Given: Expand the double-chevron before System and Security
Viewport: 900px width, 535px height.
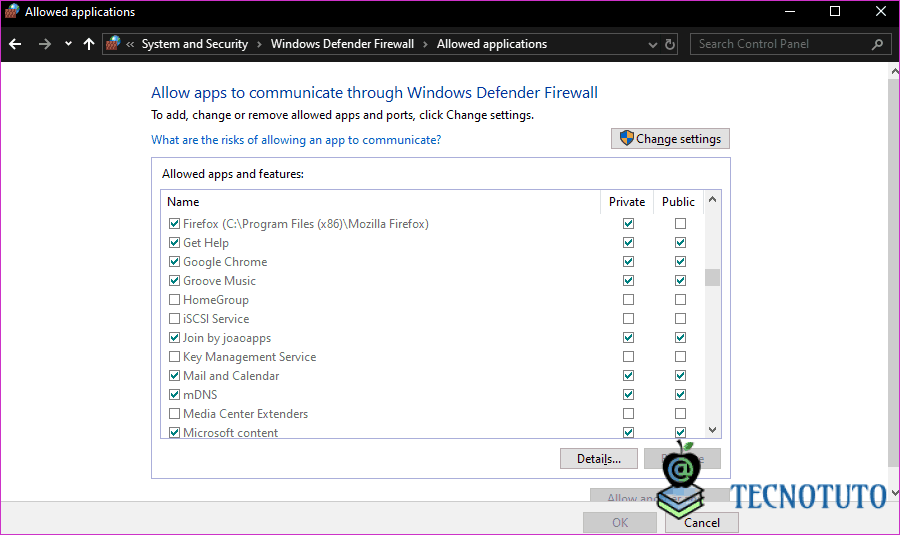Looking at the screenshot, I should tap(130, 45).
